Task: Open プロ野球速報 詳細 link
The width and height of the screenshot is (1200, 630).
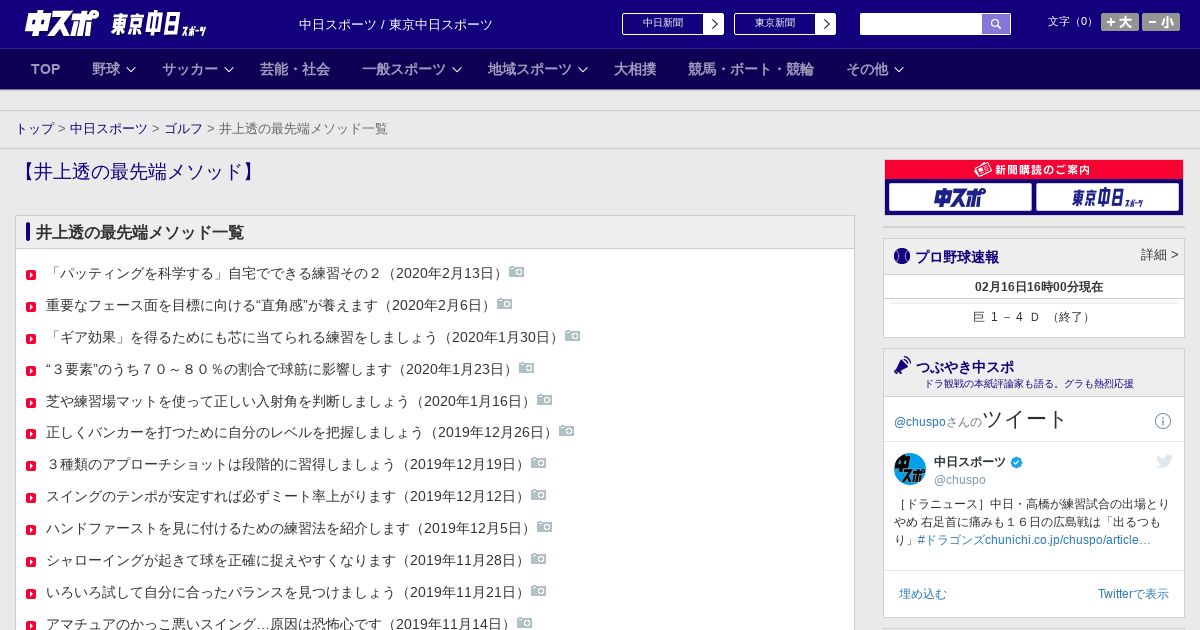Action: 1159,255
